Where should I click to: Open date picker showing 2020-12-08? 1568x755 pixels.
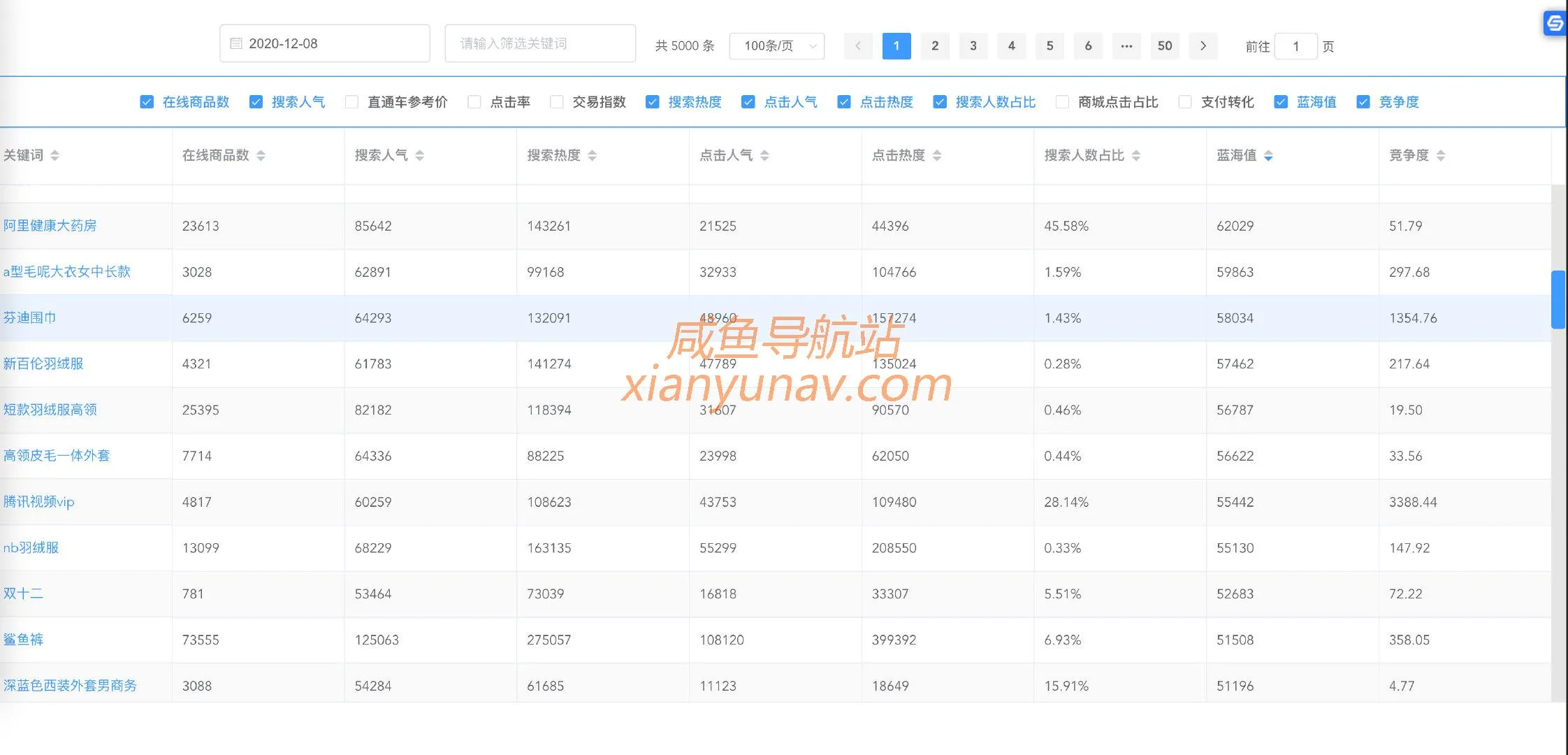coord(324,43)
